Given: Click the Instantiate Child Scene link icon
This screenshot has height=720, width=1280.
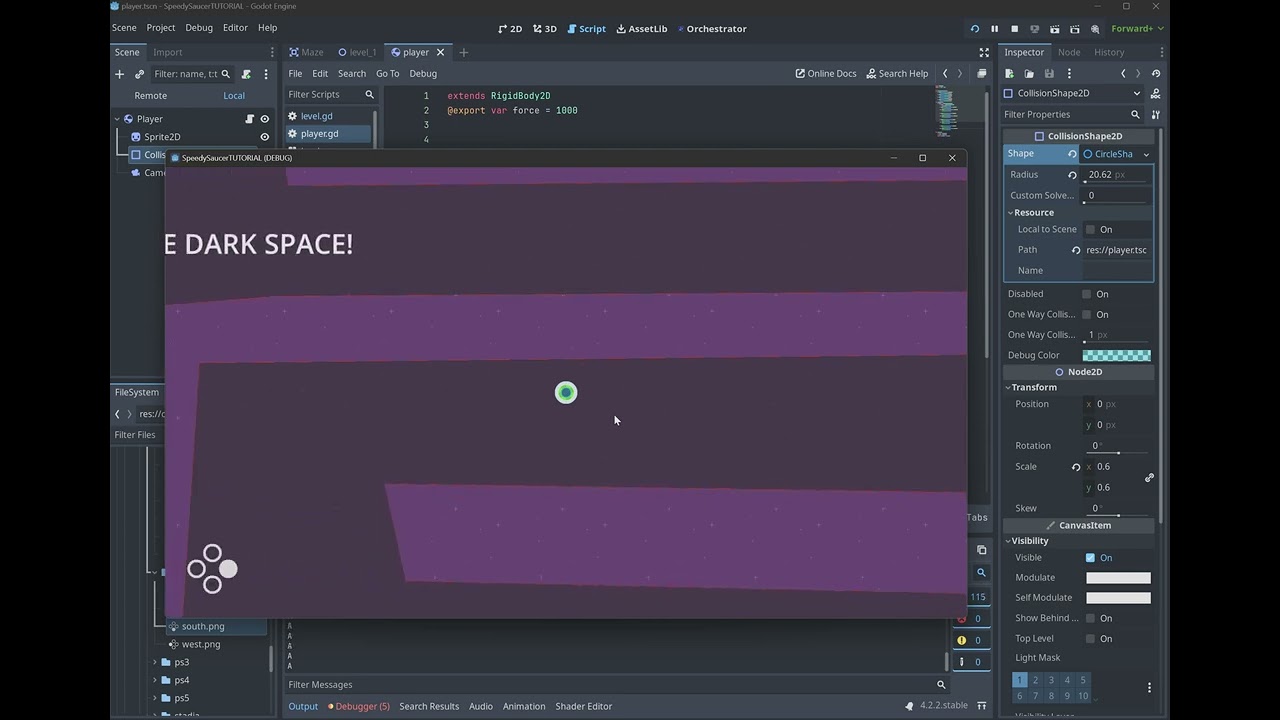Looking at the screenshot, I should [x=139, y=74].
